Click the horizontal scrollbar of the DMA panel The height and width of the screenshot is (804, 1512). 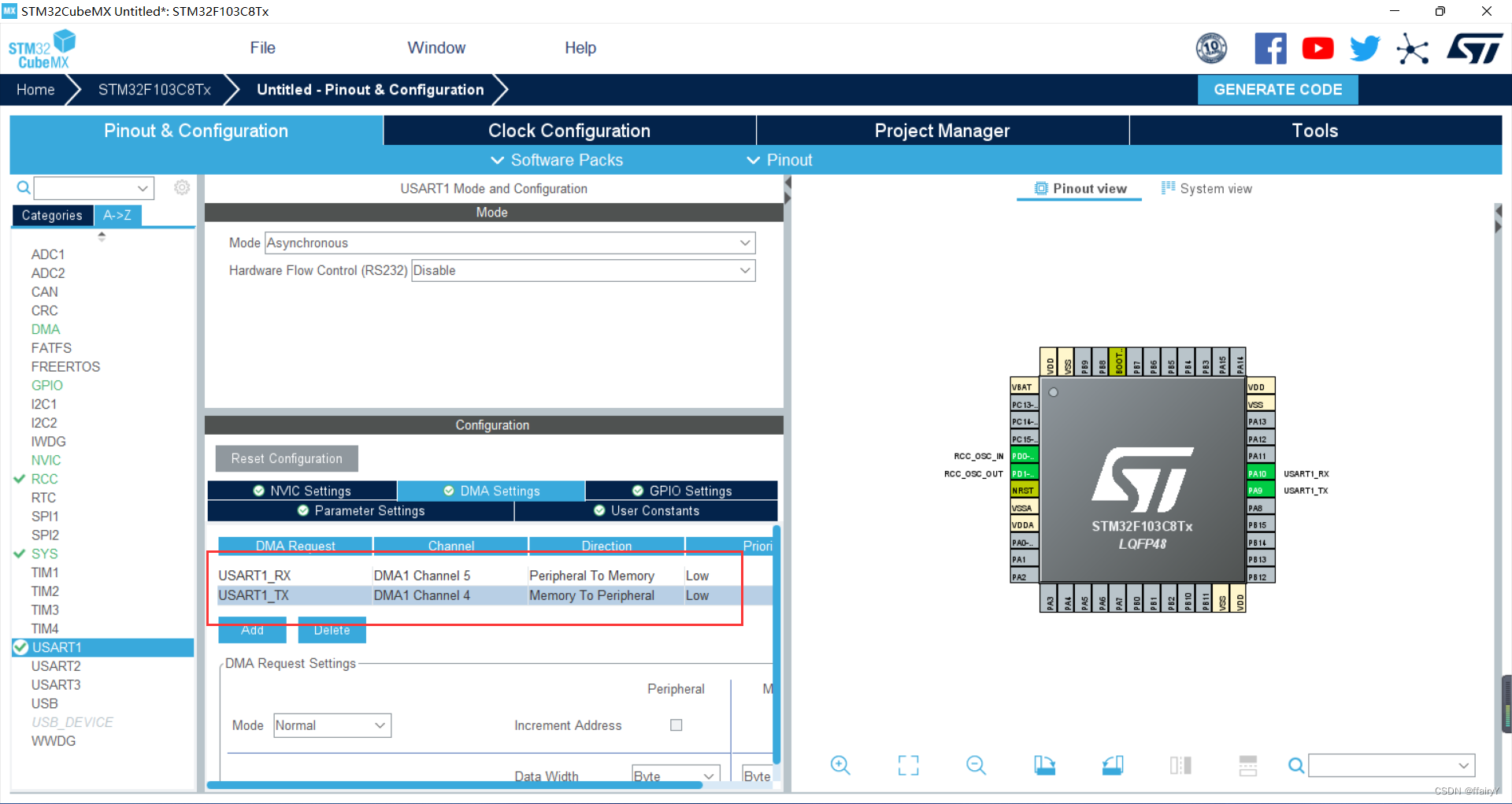[454, 784]
